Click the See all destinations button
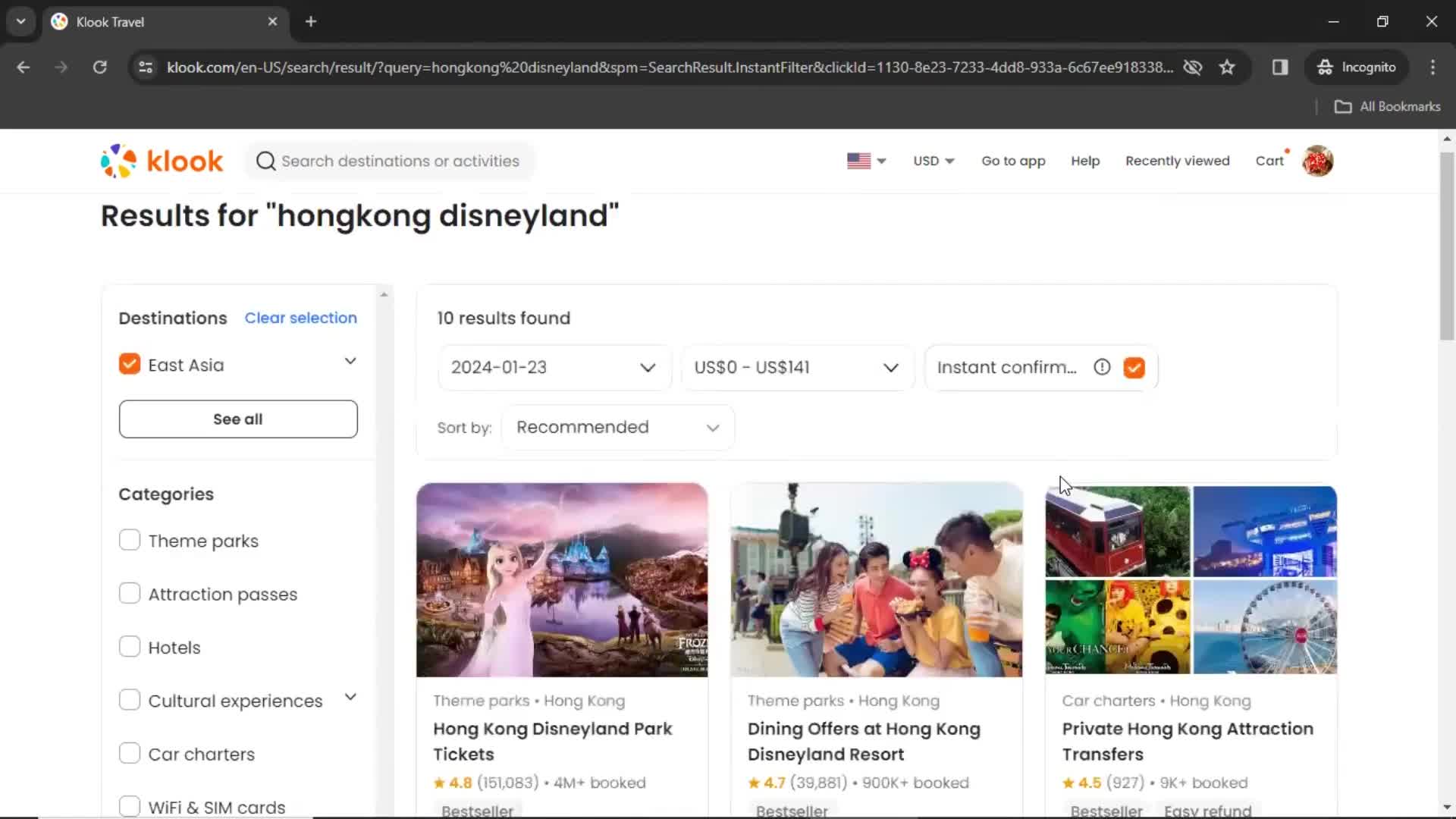Viewport: 1456px width, 819px height. pyautogui.click(x=238, y=419)
